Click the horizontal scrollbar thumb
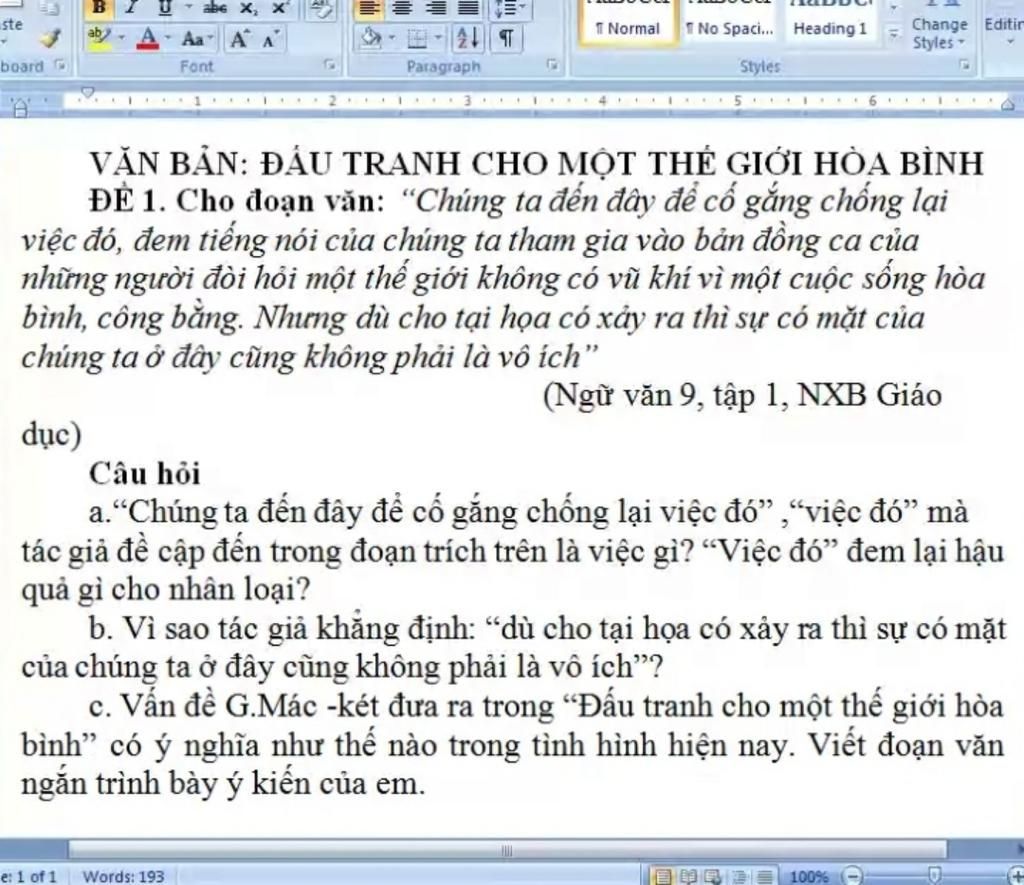The width and height of the screenshot is (1024, 885). tap(507, 850)
